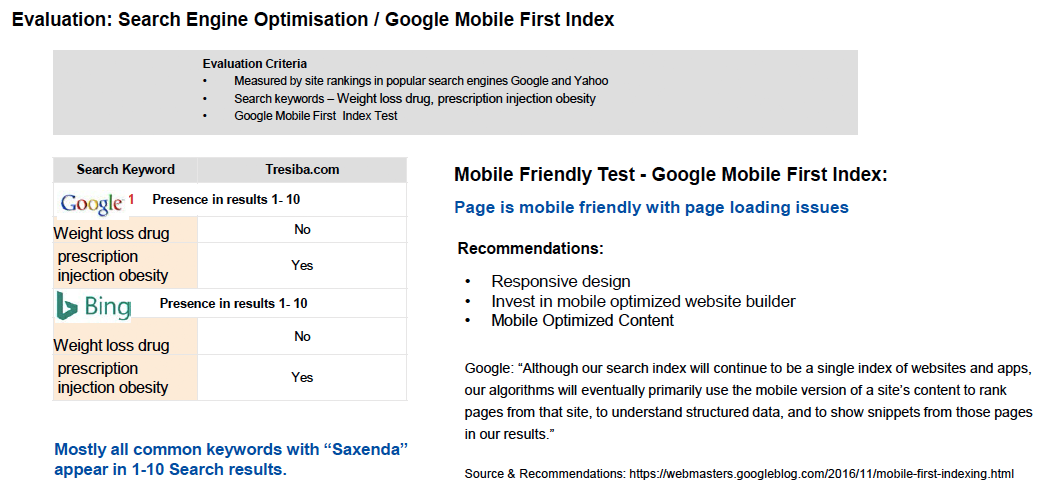Click the blue "Page is mobile friendly" text
The image size is (1050, 488).
click(x=651, y=208)
